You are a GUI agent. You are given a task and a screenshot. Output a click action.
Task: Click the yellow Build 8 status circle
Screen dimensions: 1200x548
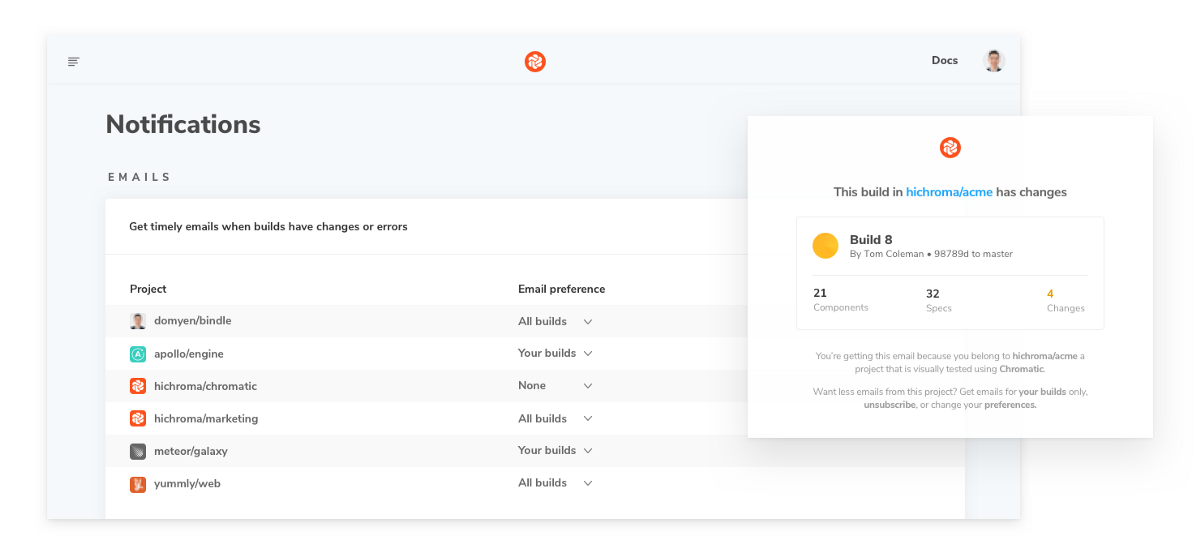tap(825, 246)
